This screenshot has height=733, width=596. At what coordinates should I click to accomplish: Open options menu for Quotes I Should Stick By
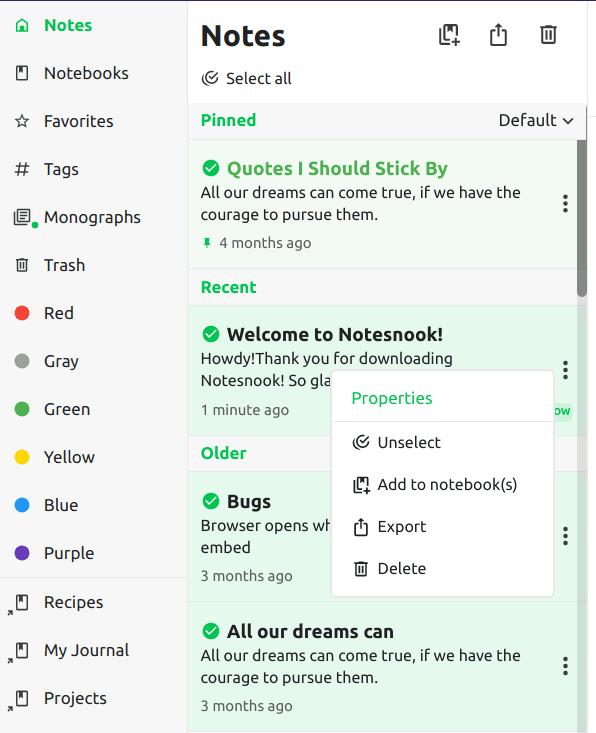[x=566, y=204]
